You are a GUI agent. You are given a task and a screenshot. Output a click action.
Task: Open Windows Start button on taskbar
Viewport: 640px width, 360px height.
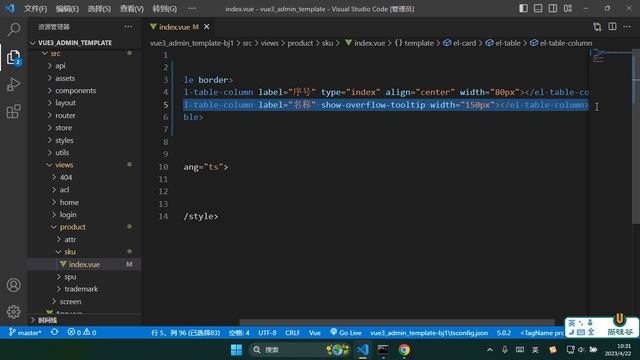click(x=236, y=350)
